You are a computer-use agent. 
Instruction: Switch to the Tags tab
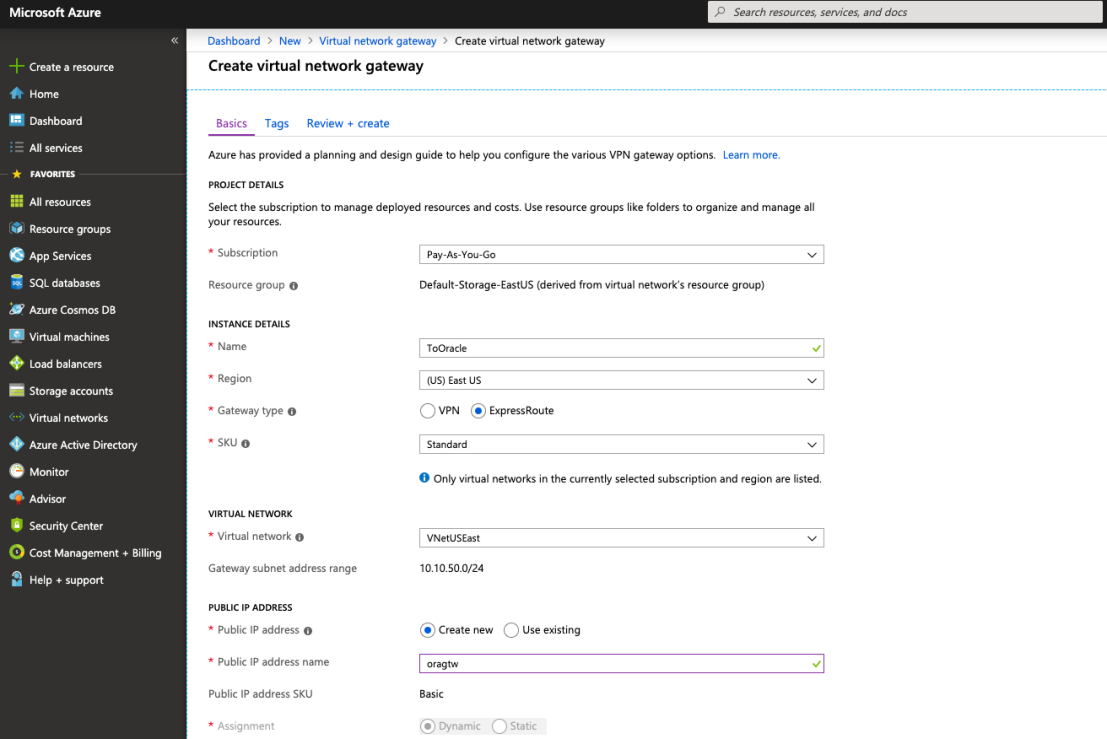(x=276, y=123)
